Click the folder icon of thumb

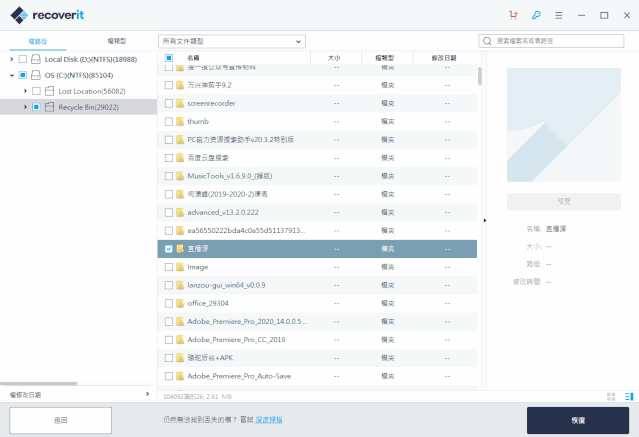180,121
